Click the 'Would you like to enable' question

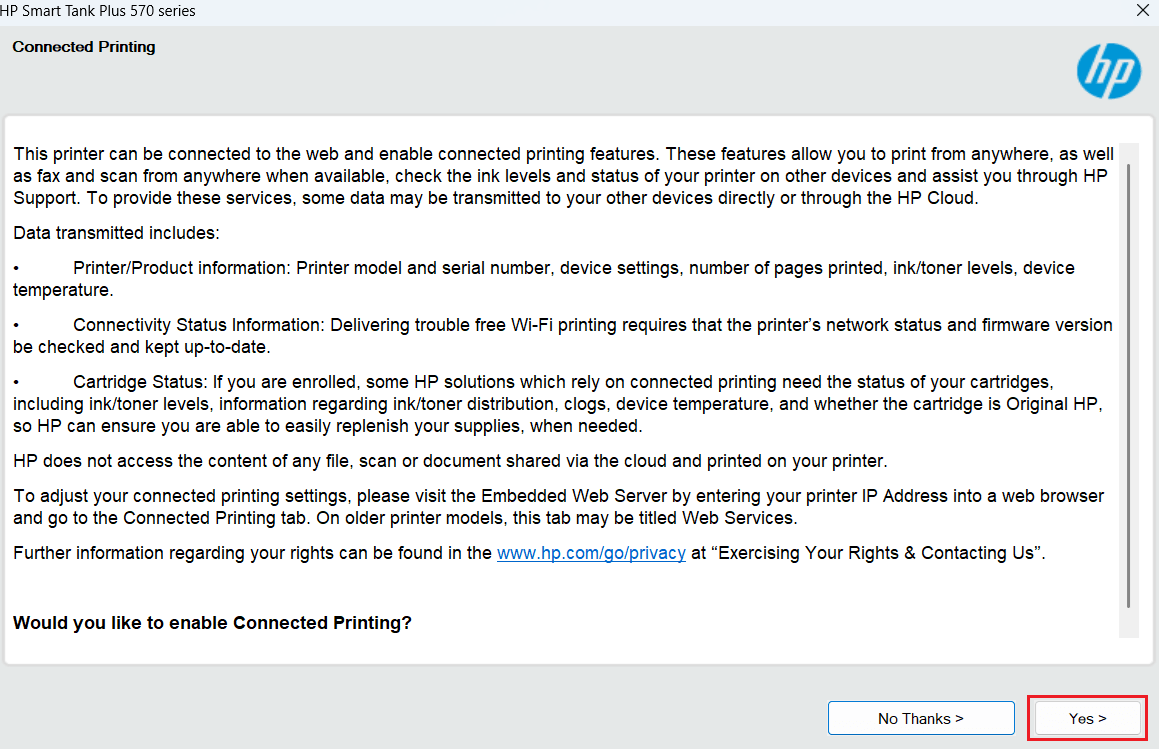(212, 623)
